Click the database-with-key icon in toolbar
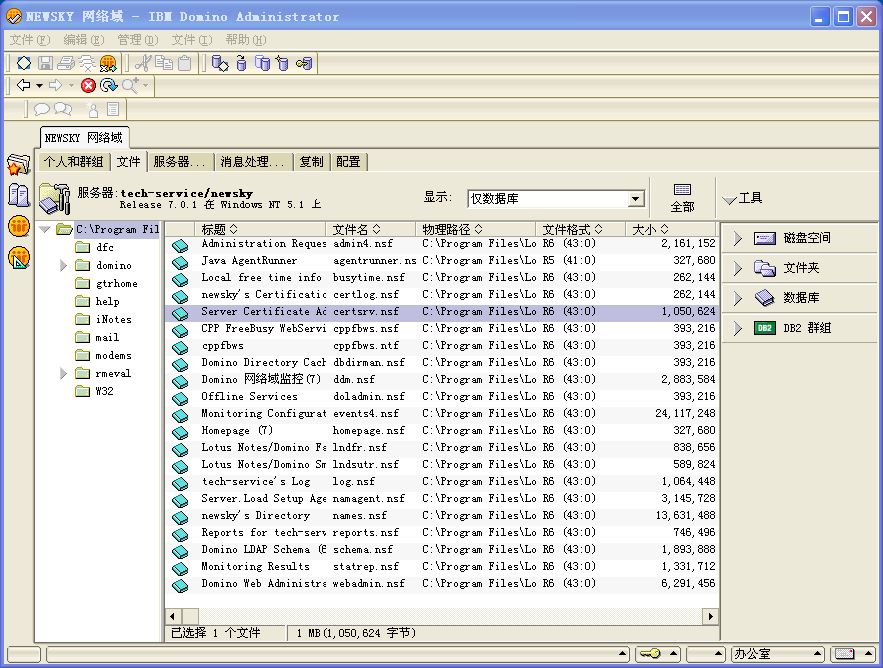Viewport: 883px width, 668px height. (x=304, y=63)
